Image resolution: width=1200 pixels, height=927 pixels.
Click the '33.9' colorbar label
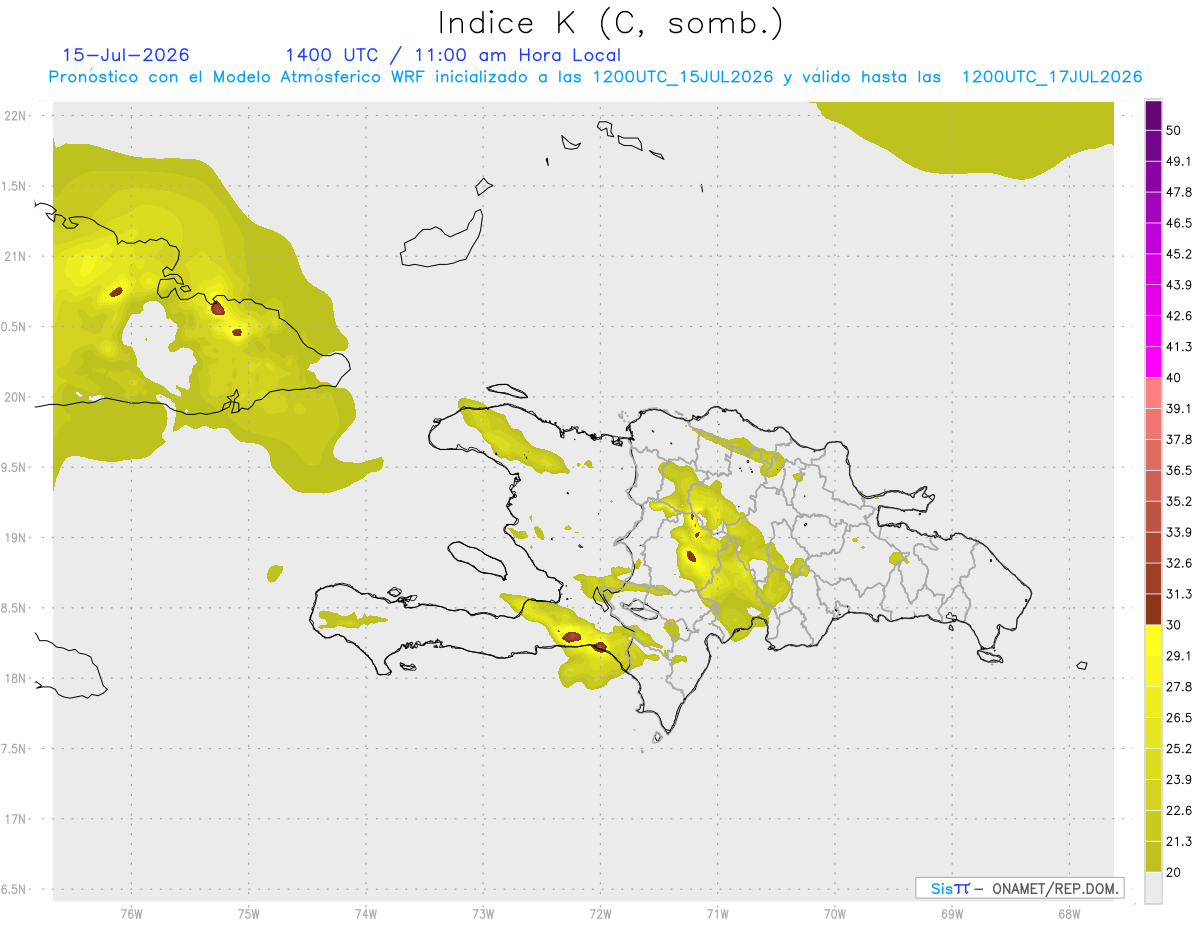tap(1179, 532)
